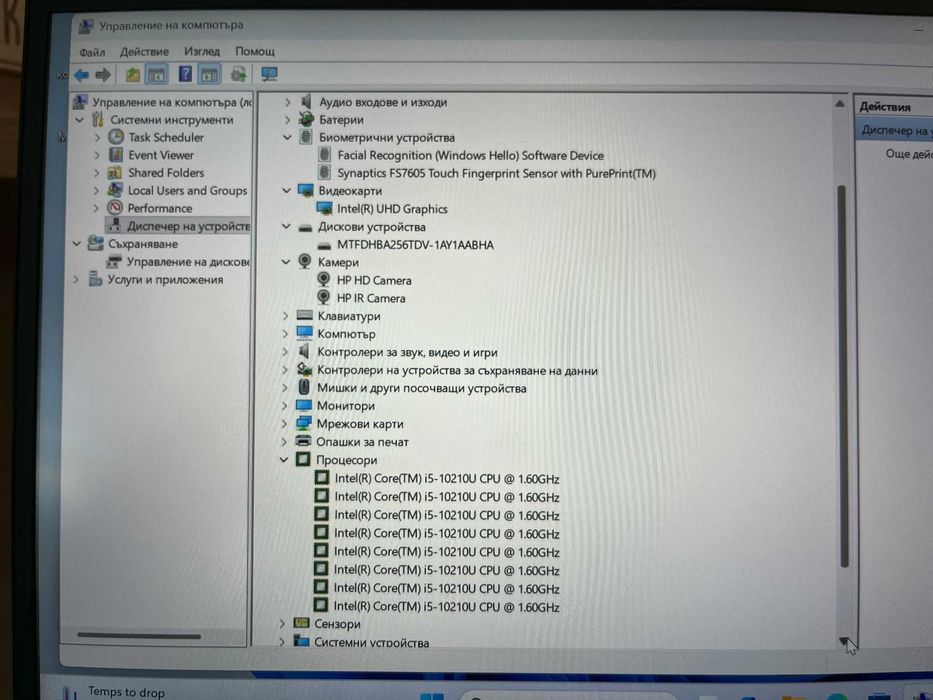The width and height of the screenshot is (933, 700).
Task: Click the Компютър monitor icon
Action: click(x=305, y=333)
